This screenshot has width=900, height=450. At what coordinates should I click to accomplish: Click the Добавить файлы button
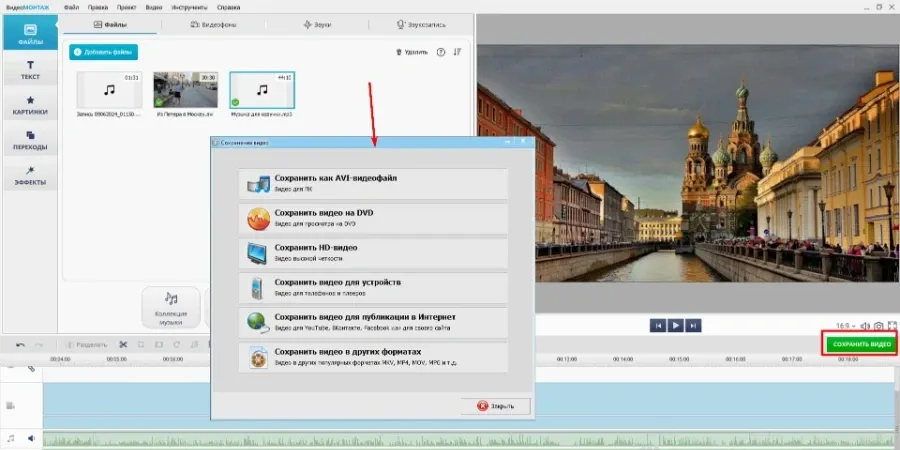[103, 52]
